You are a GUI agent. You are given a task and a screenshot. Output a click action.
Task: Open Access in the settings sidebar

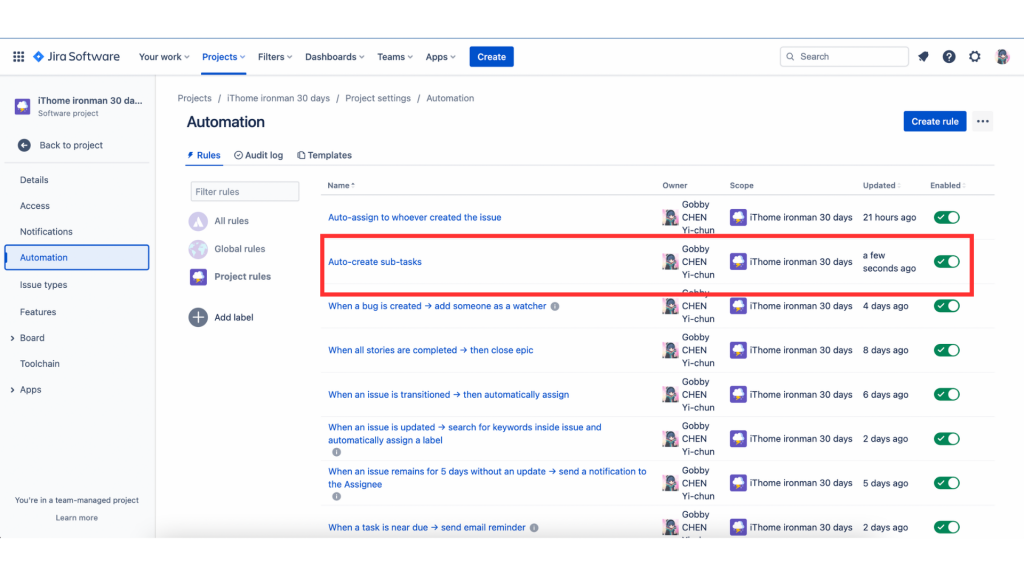pos(35,206)
